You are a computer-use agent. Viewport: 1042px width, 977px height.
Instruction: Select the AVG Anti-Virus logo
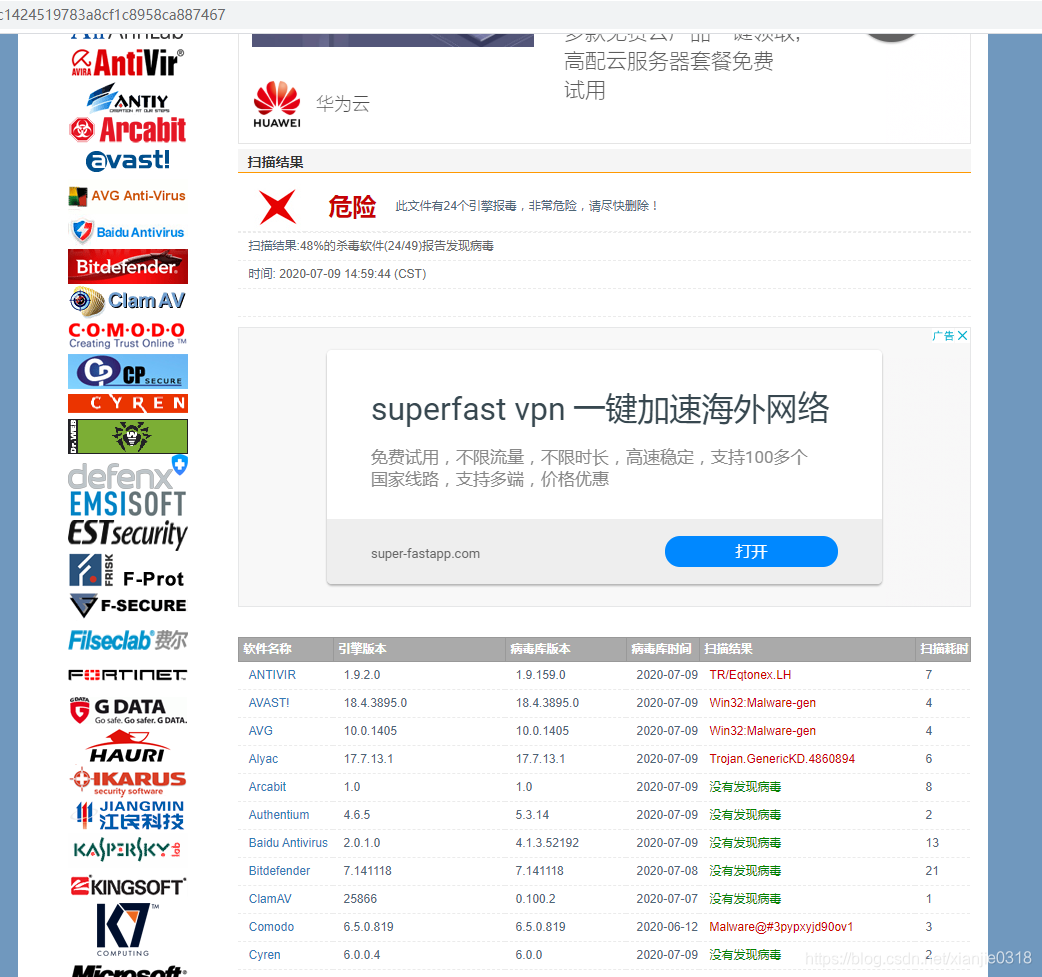(128, 196)
